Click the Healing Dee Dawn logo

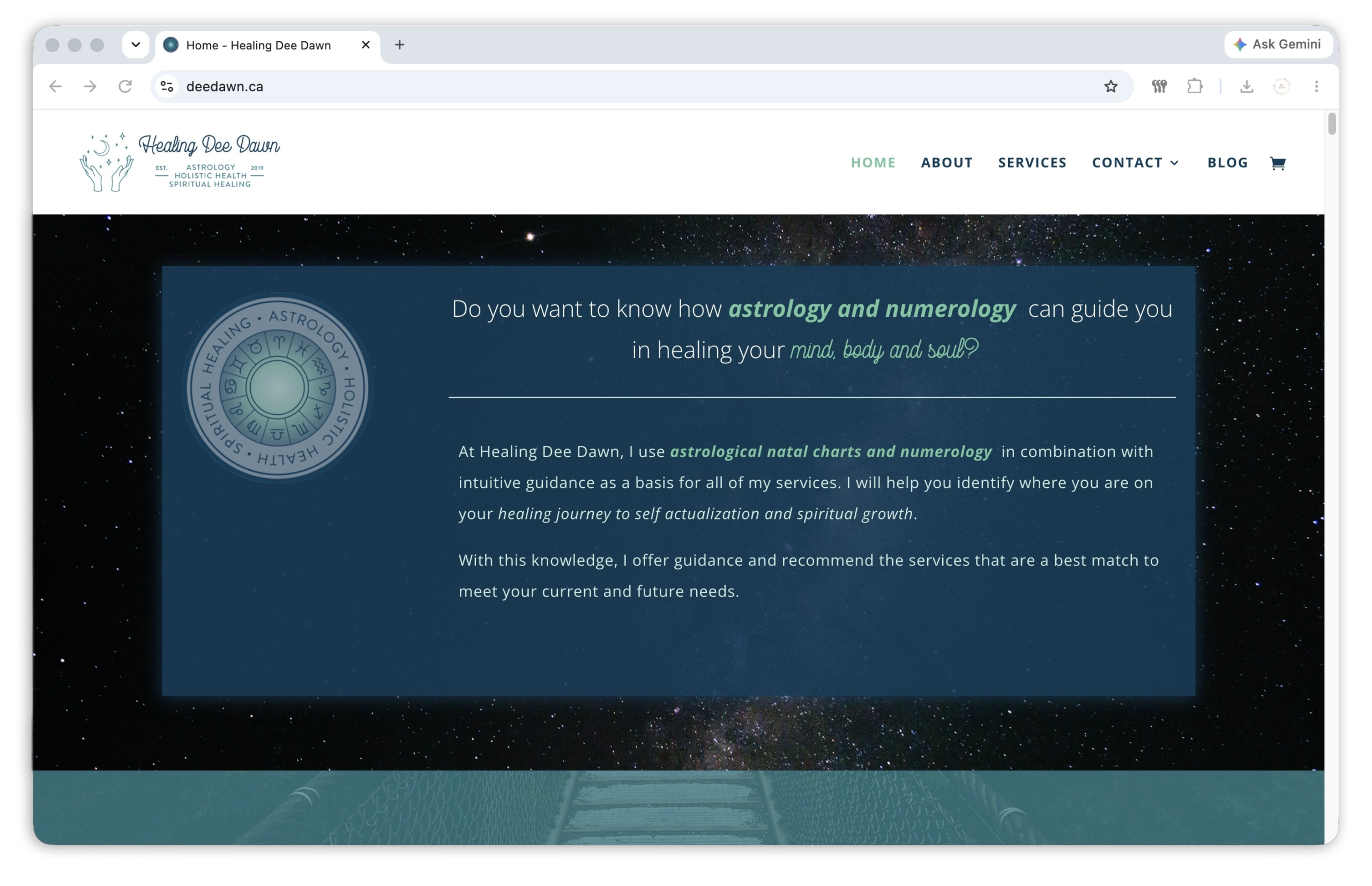pyautogui.click(x=180, y=162)
